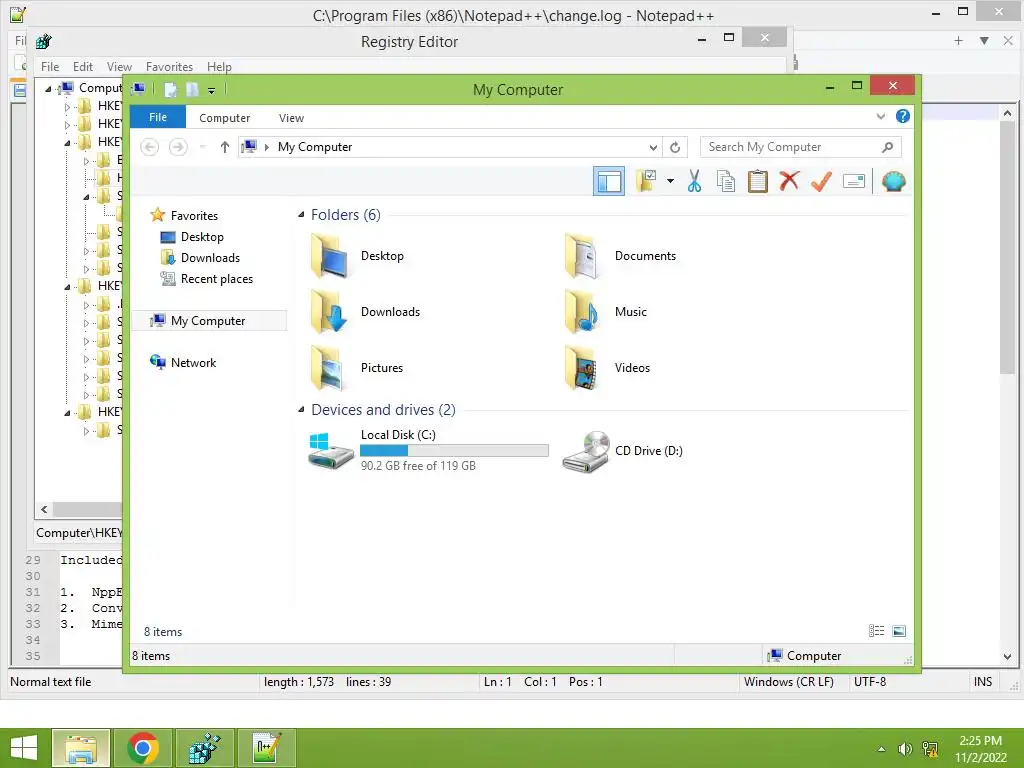
Task: Click the Cut scissors icon
Action: [x=694, y=181]
